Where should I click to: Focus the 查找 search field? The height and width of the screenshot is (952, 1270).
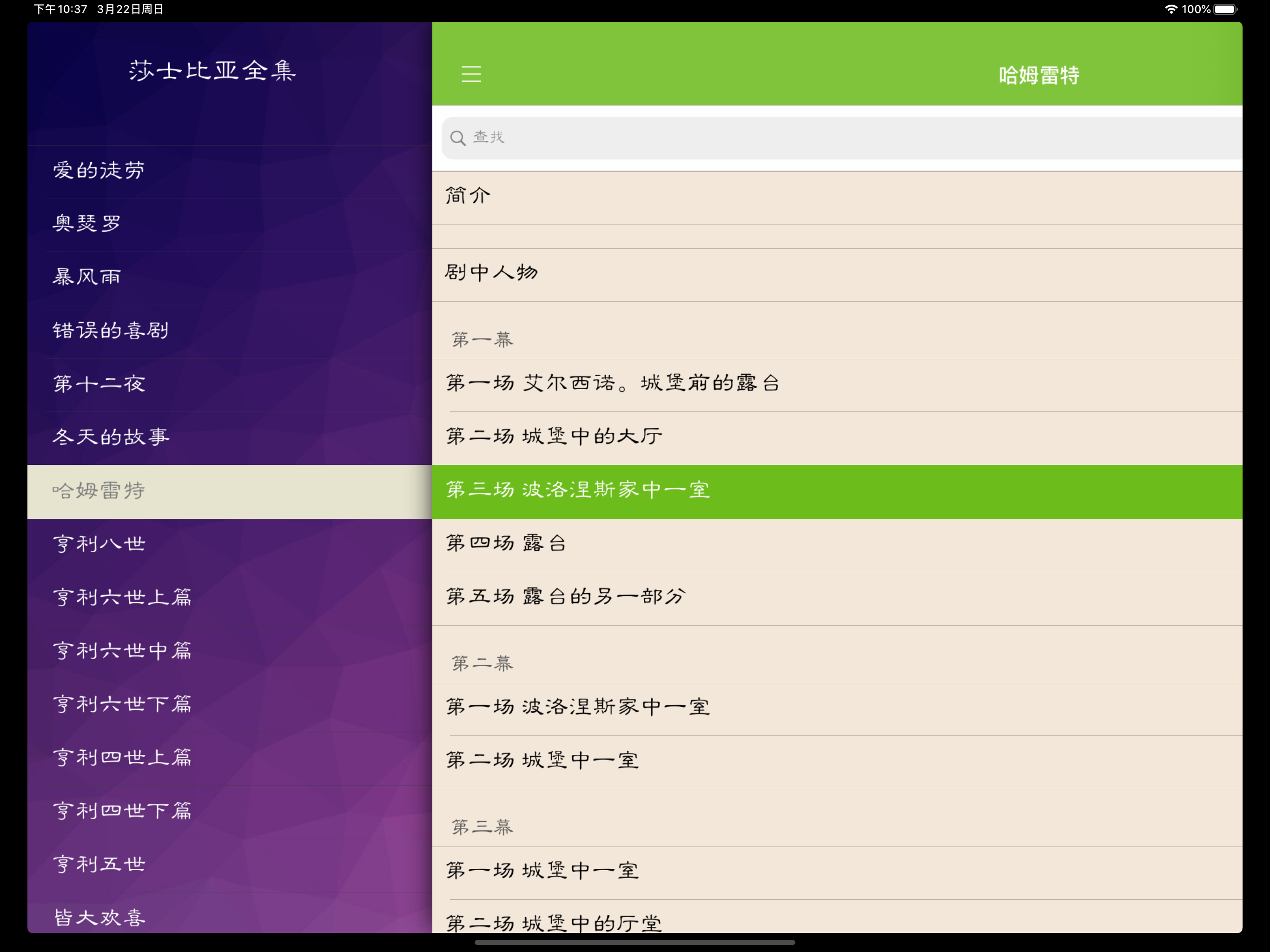coord(842,138)
